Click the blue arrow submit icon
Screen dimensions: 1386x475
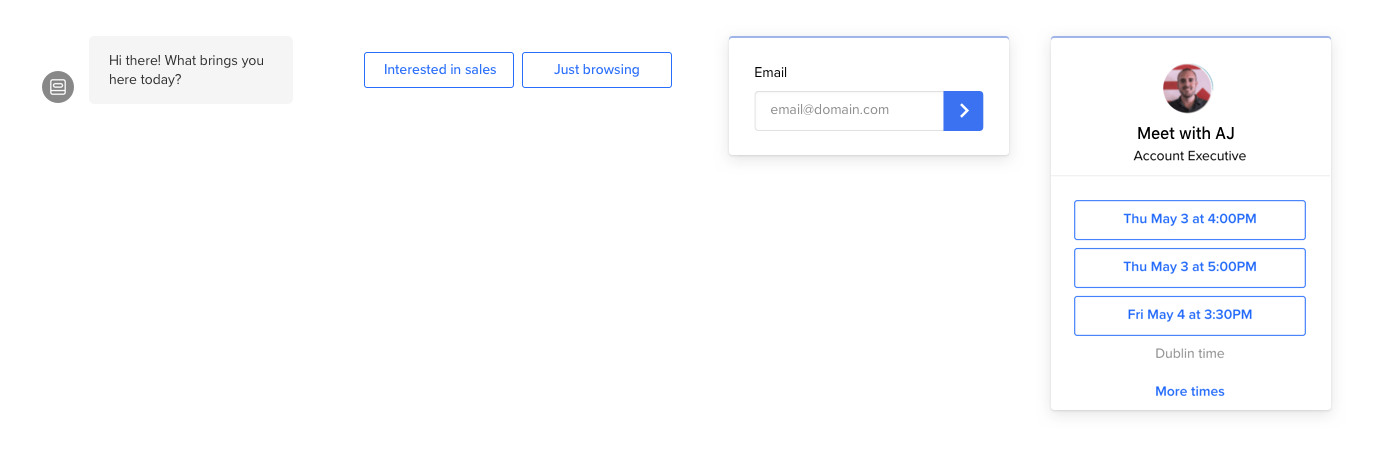[963, 111]
